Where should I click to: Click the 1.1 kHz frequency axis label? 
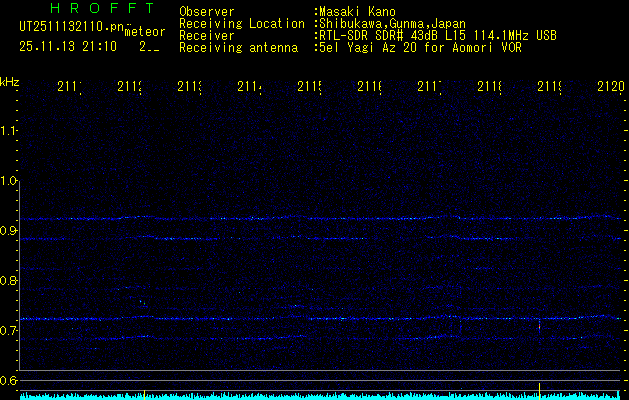coord(10,131)
